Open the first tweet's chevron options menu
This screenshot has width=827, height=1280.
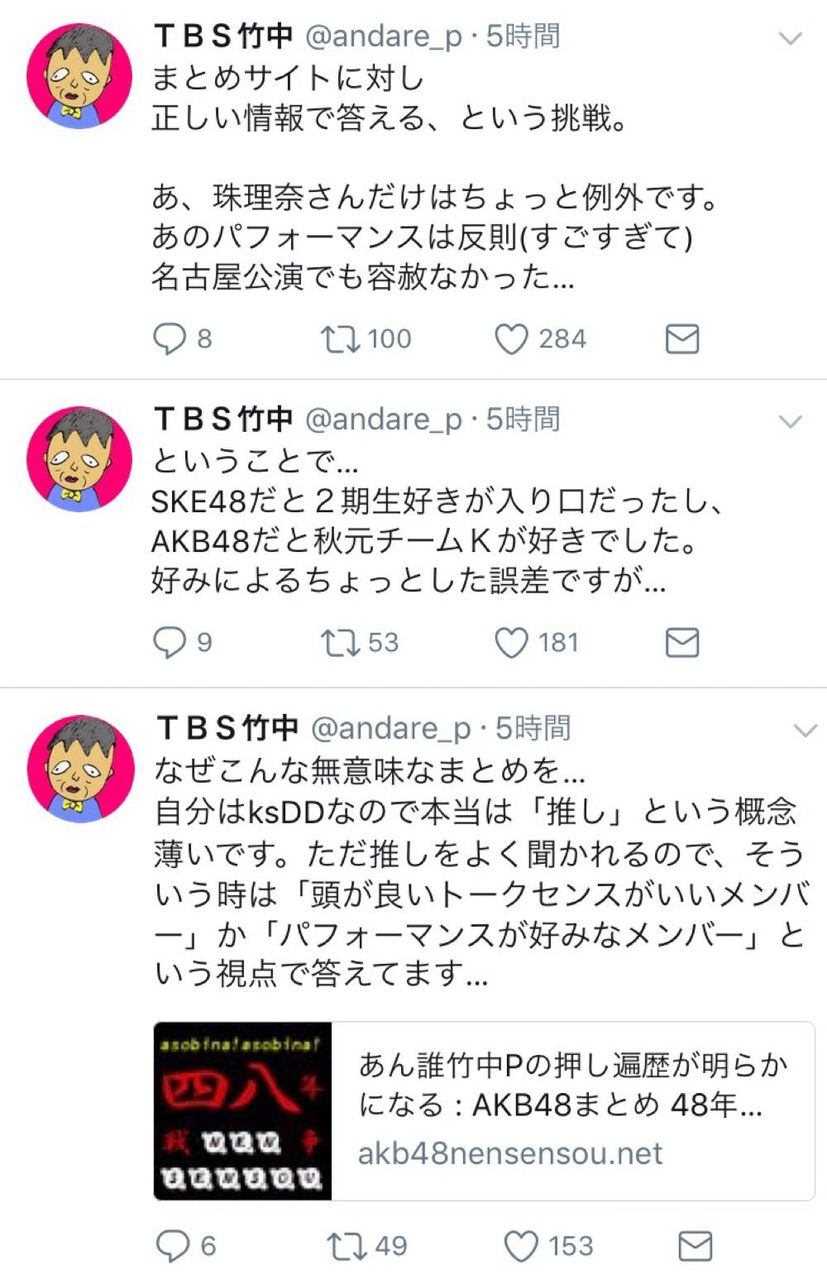click(x=791, y=39)
